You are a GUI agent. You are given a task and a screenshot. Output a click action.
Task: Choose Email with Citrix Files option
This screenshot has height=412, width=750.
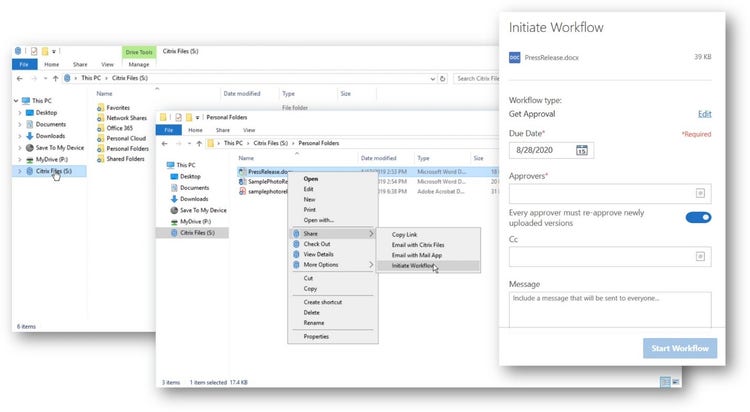(418, 245)
